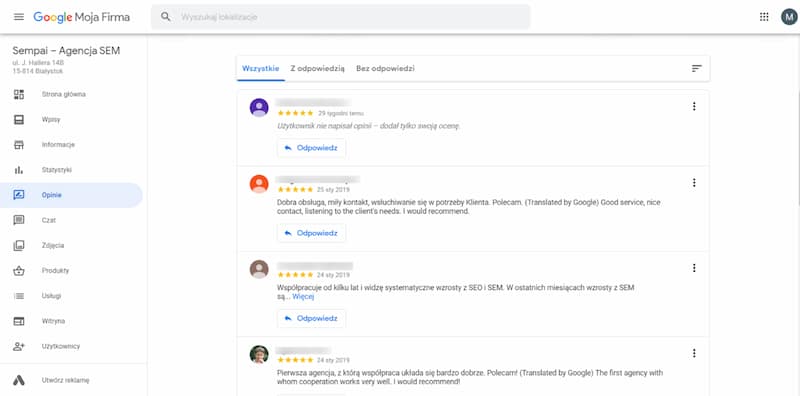Viewport: 800px width, 396px height.
Task: Switch to Z odpowiedzią tab
Action: pyautogui.click(x=318, y=68)
